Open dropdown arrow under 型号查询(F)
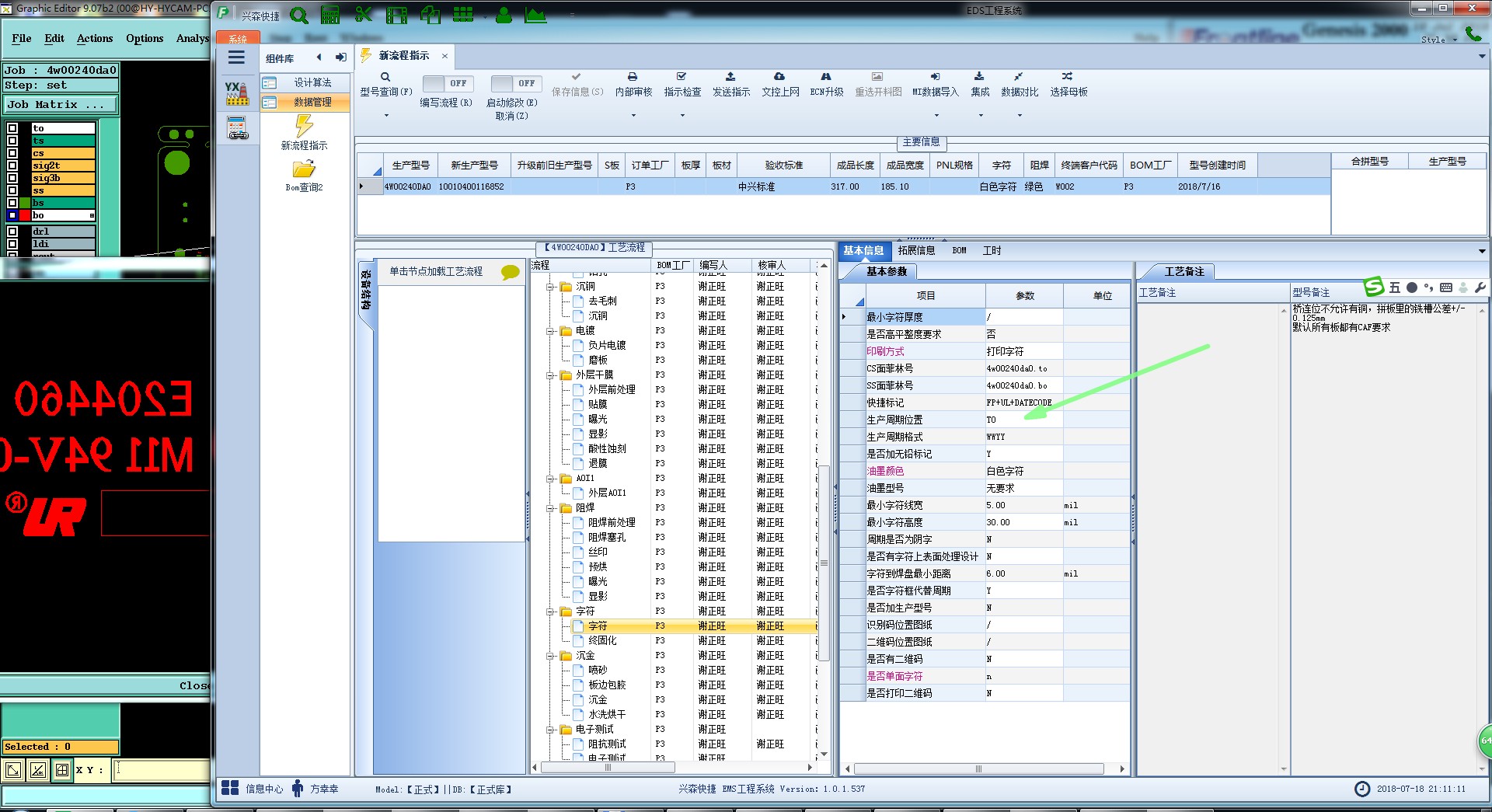The width and height of the screenshot is (1492, 812). (386, 115)
